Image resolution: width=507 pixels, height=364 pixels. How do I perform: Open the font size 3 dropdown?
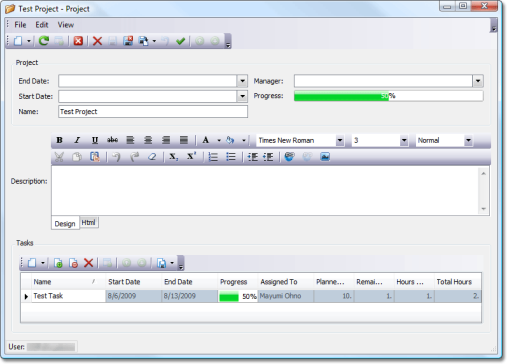coord(404,140)
